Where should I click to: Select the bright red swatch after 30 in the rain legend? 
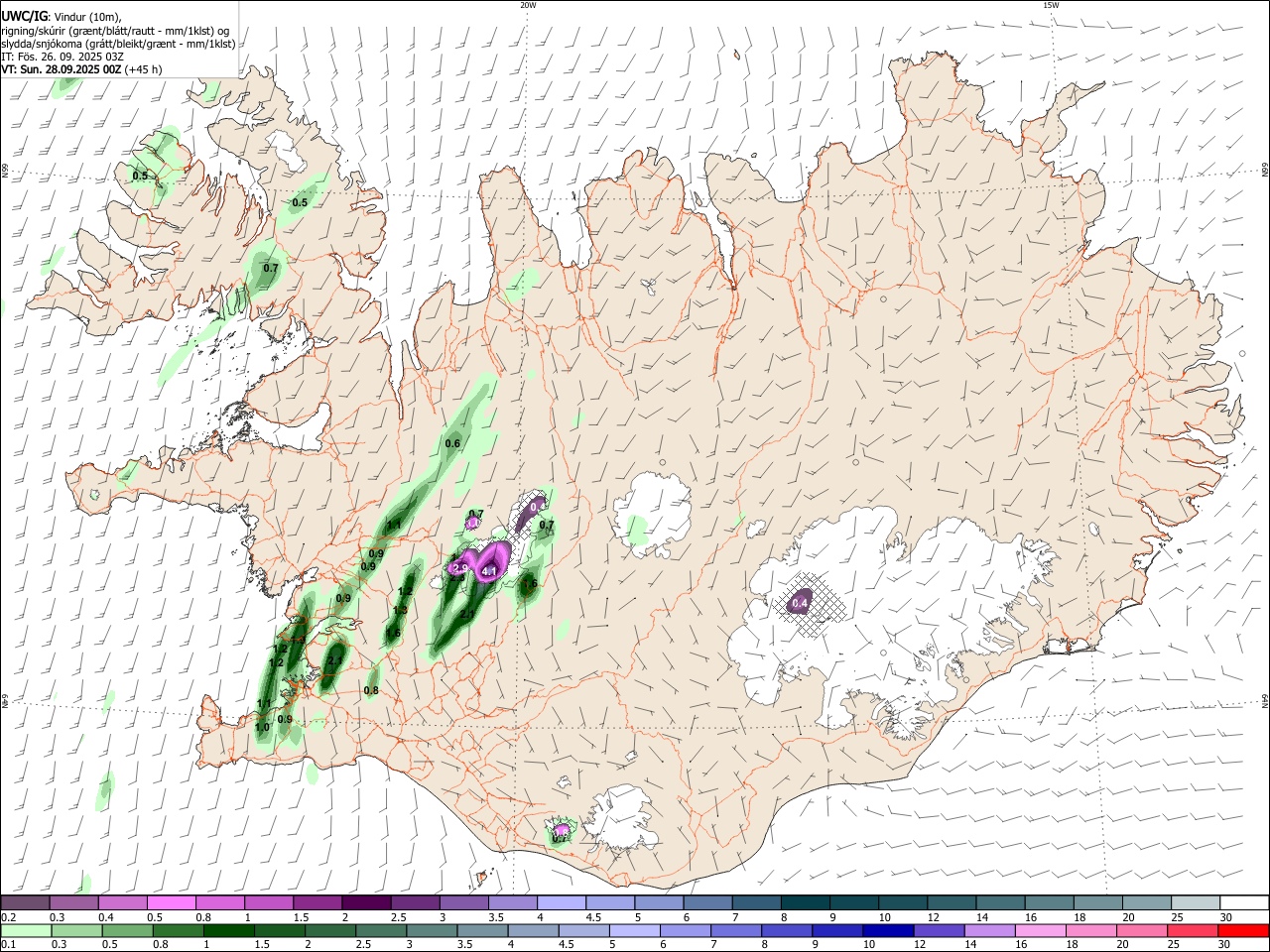(1244, 931)
